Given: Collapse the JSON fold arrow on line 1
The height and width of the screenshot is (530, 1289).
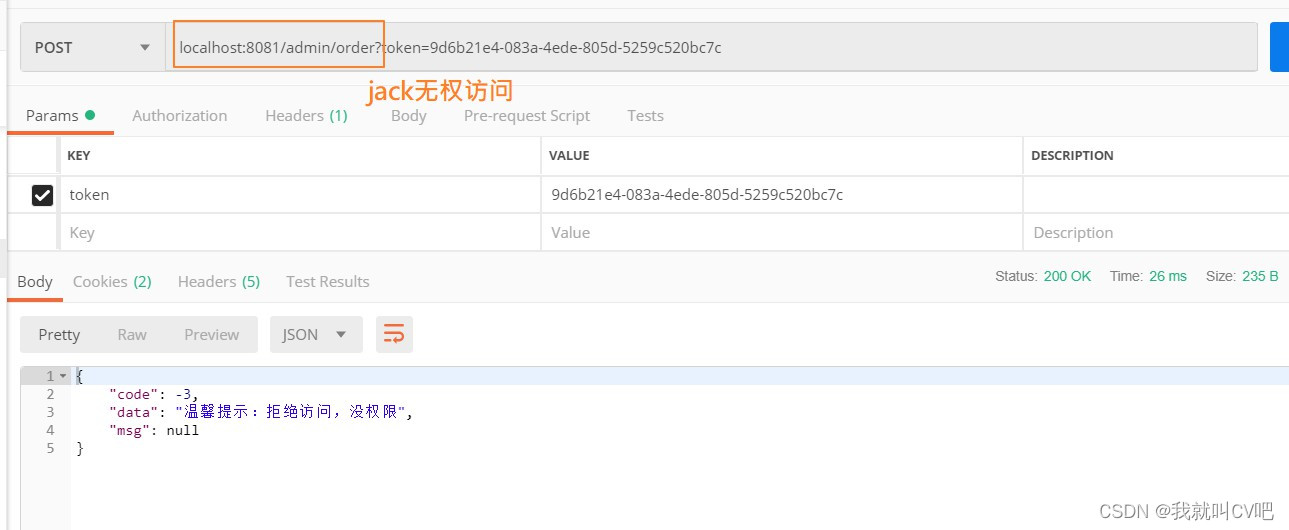Looking at the screenshot, I should [x=63, y=376].
